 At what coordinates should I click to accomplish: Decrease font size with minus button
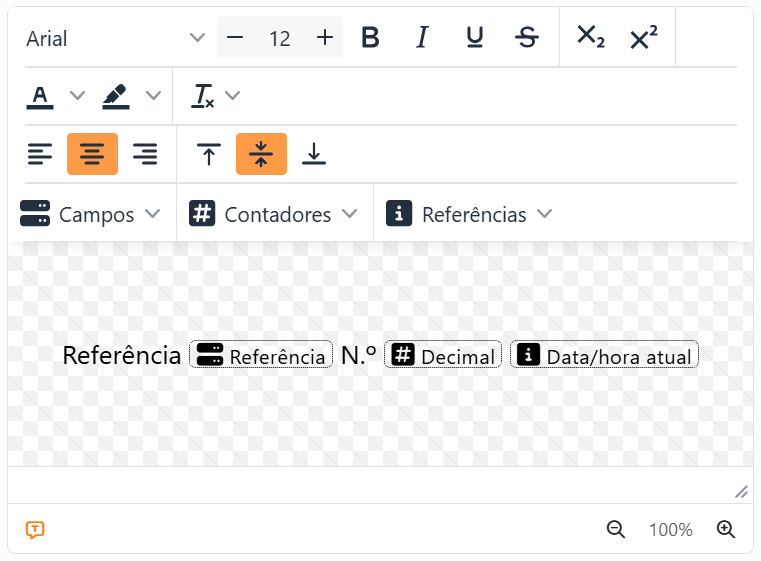point(235,37)
